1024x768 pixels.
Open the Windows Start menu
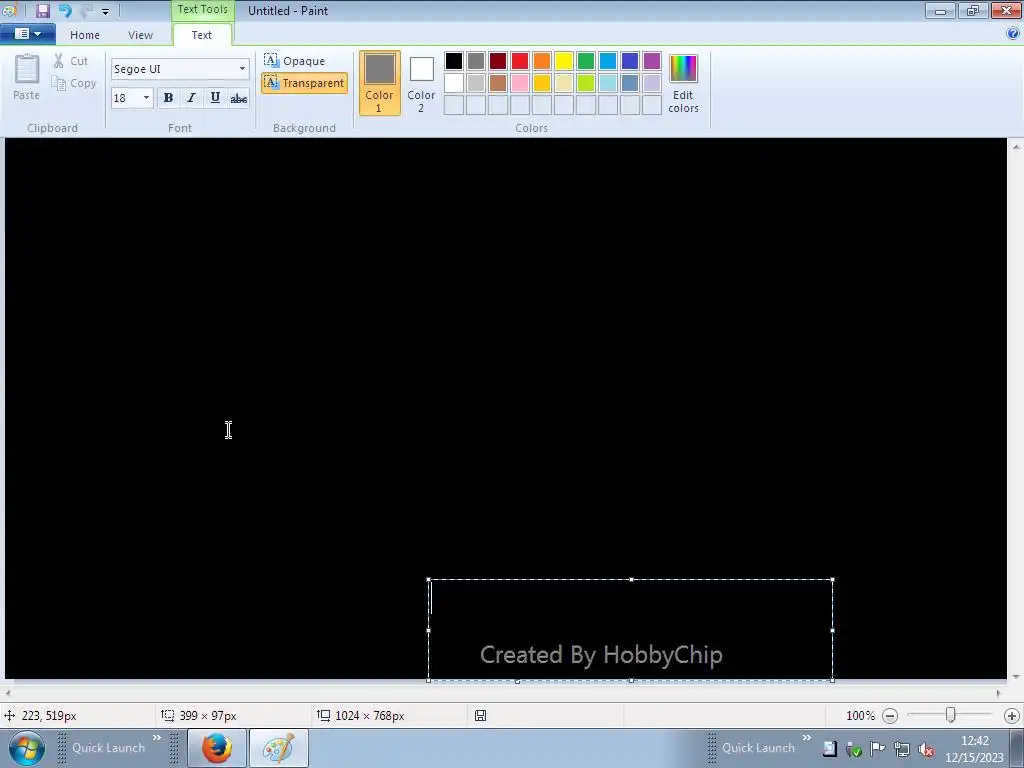[x=27, y=748]
